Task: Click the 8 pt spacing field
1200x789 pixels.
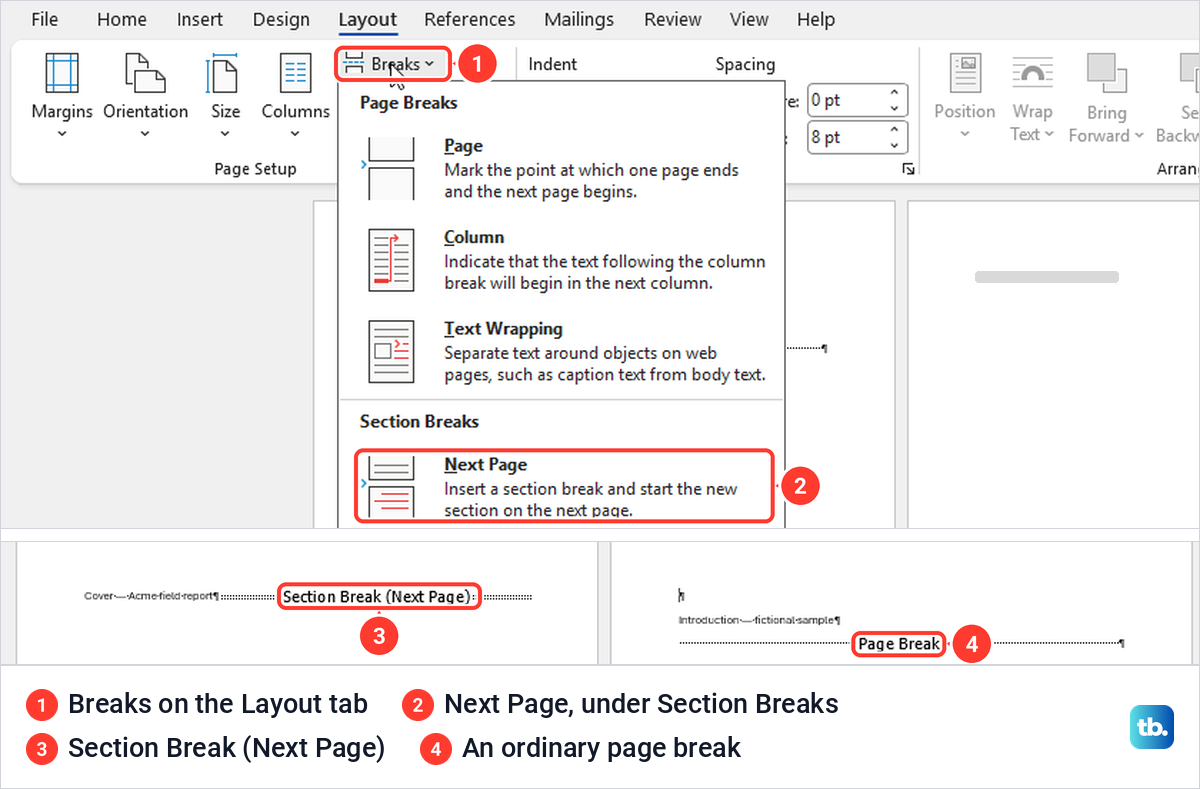Action: click(846, 137)
